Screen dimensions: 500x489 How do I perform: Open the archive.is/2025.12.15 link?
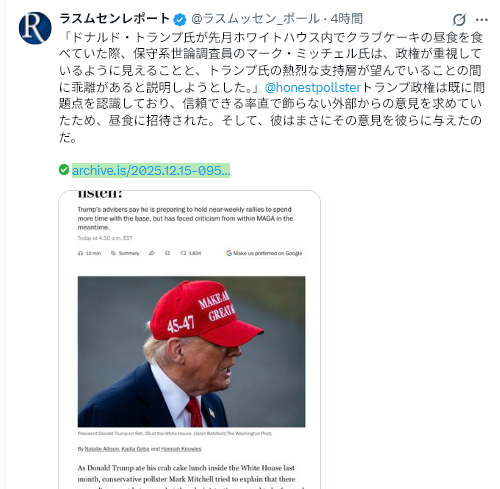(151, 170)
